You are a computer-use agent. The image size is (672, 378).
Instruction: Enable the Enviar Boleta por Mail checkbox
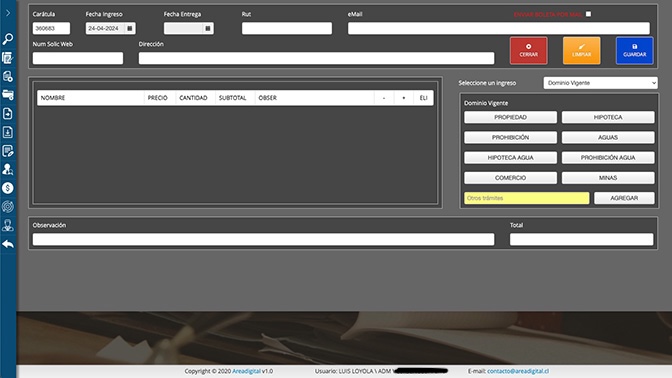point(588,14)
